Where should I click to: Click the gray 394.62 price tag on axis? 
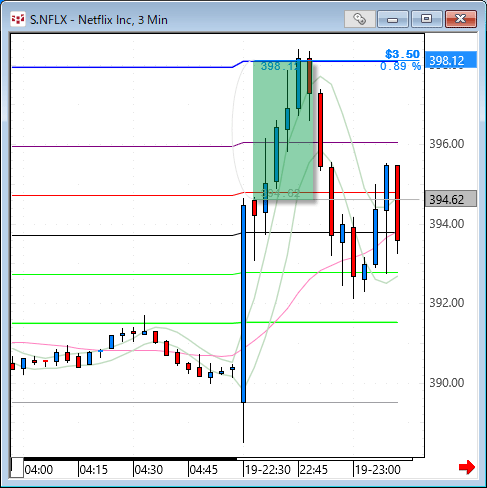click(x=451, y=199)
